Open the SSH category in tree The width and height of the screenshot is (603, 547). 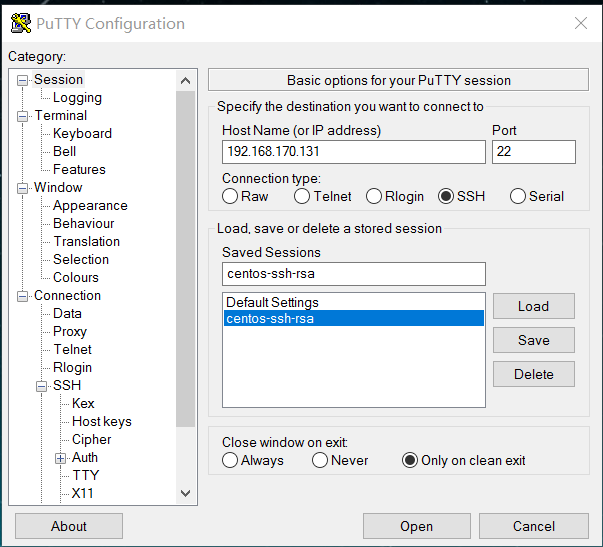[x=67, y=385]
